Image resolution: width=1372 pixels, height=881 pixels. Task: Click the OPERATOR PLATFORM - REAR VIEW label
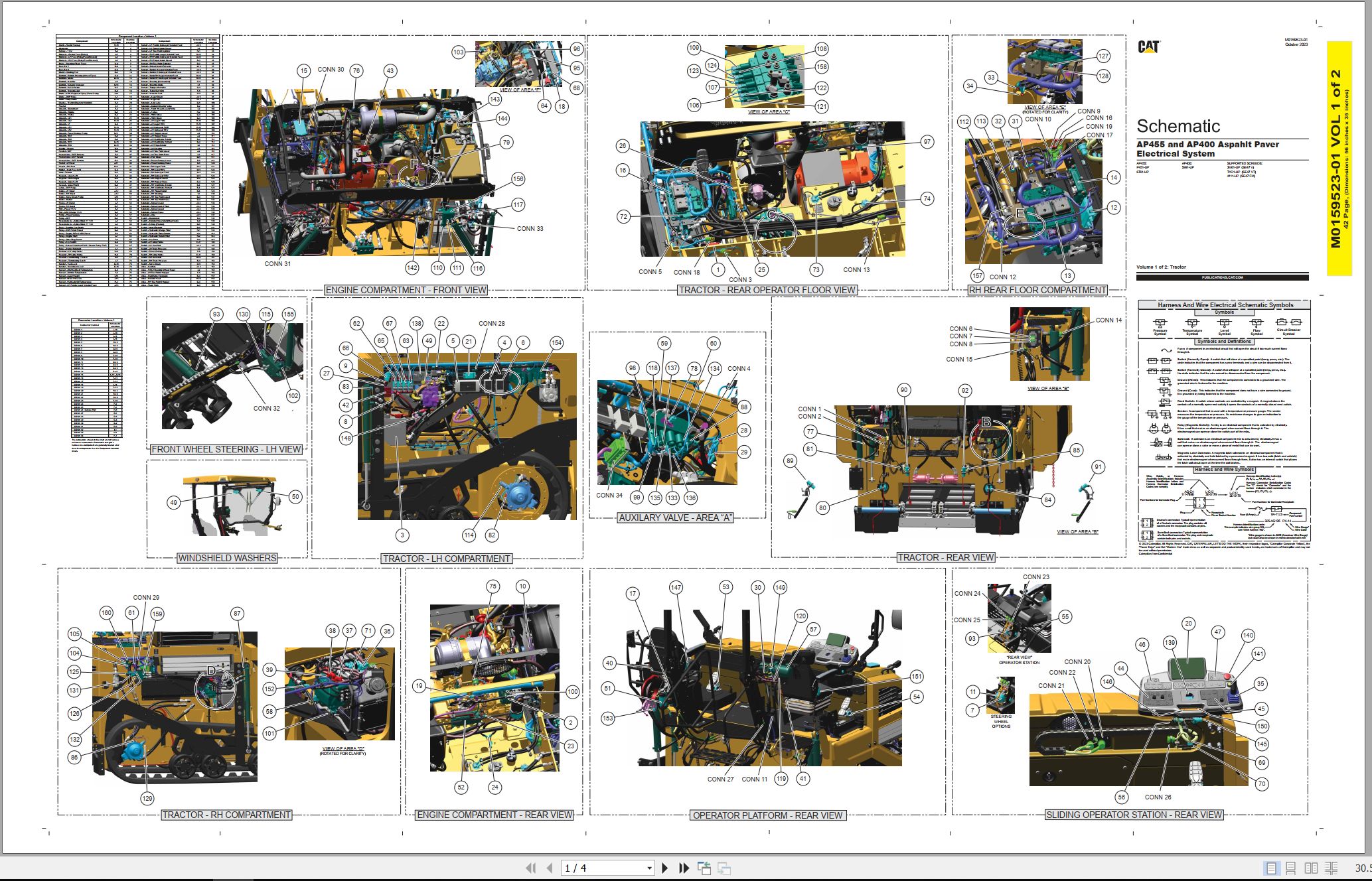(767, 815)
